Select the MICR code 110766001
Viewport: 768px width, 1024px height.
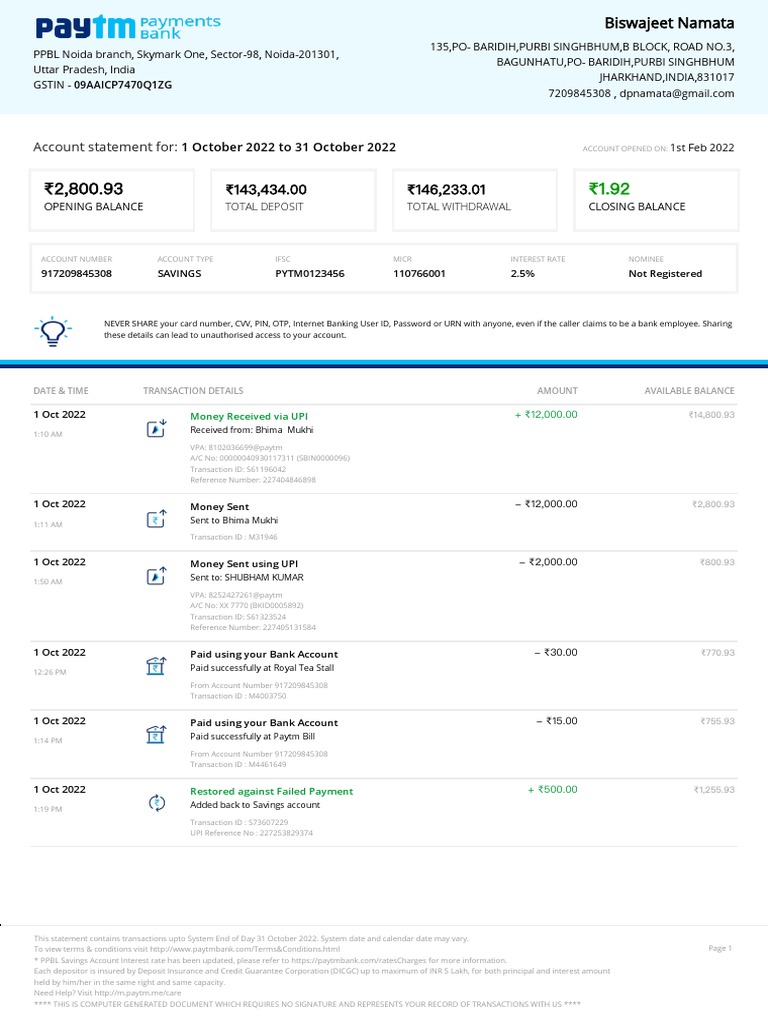coord(419,274)
